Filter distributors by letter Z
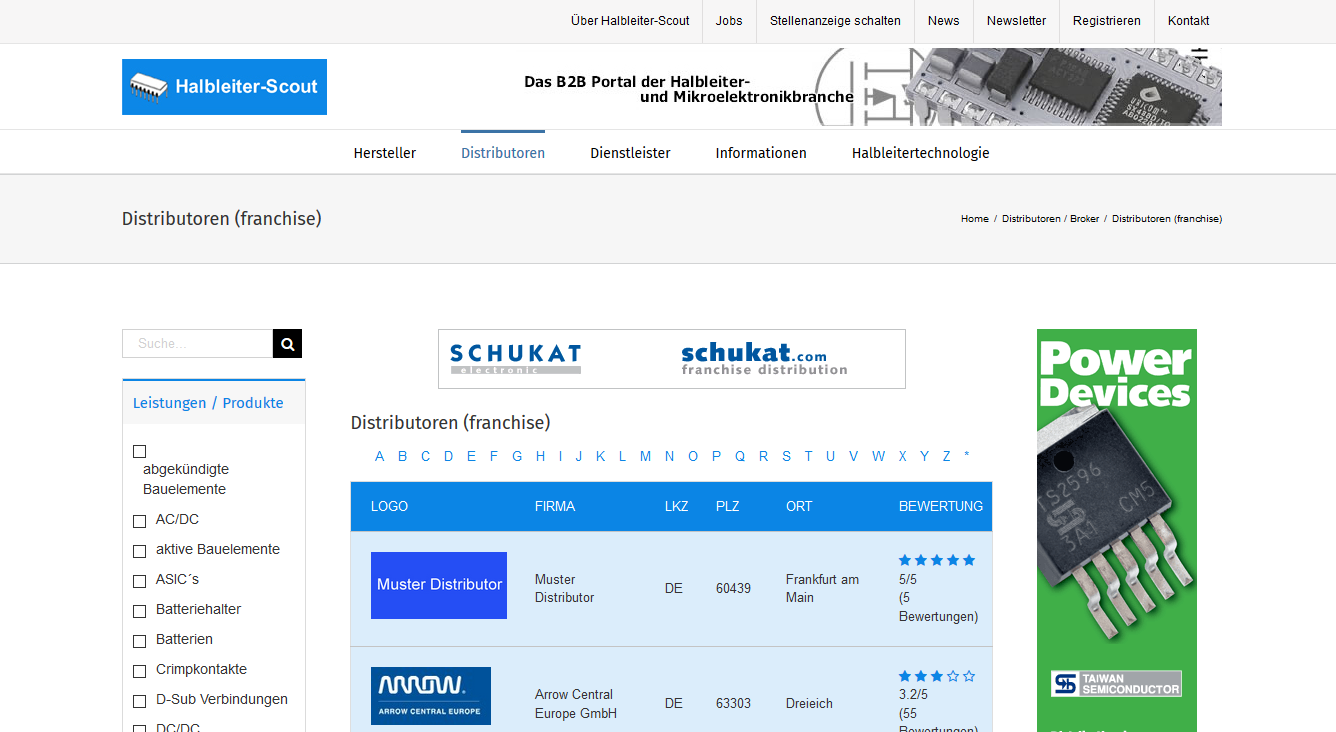The image size is (1336, 732). click(x=946, y=457)
